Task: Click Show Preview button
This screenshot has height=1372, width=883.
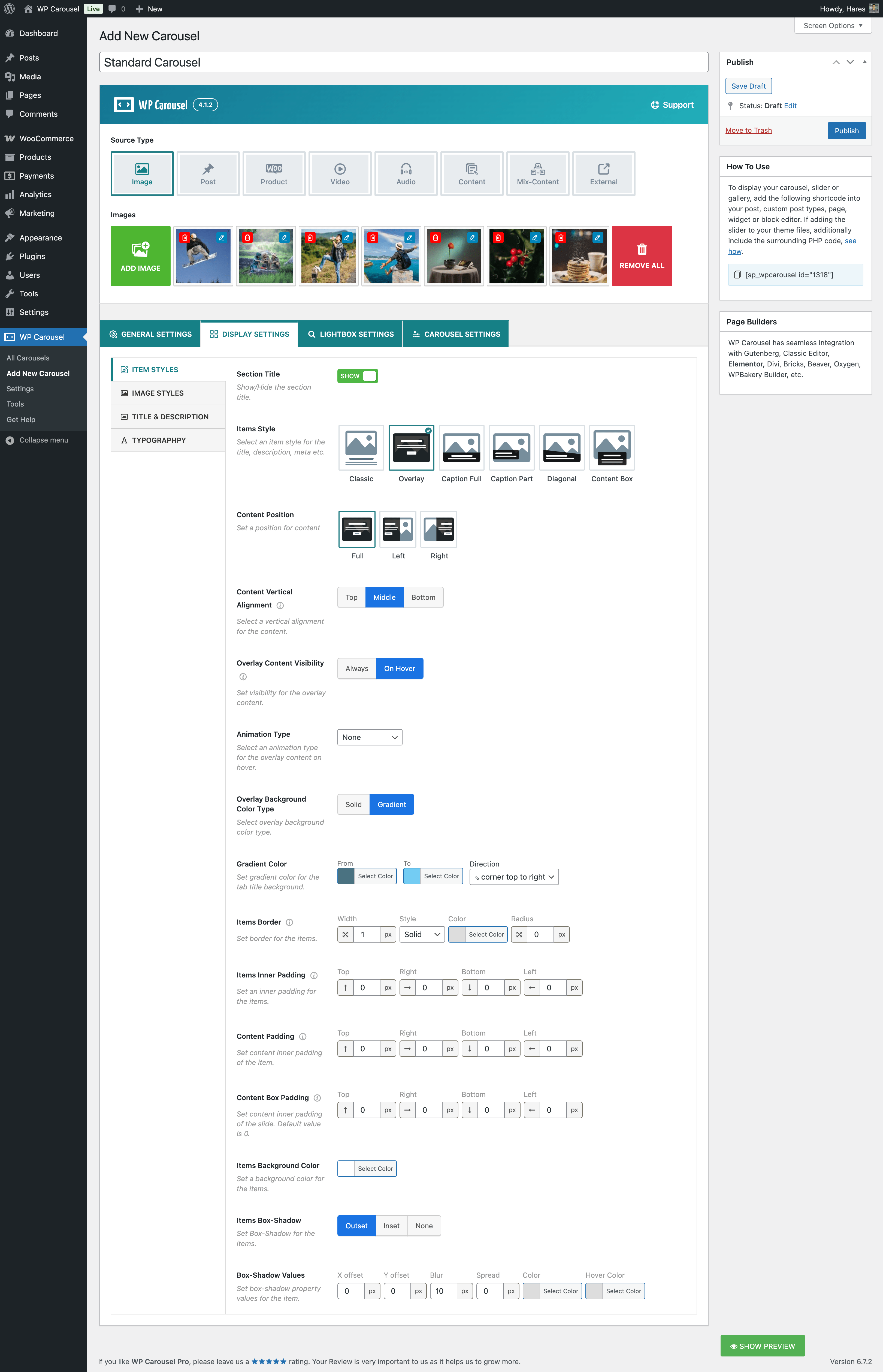Action: 762,1346
